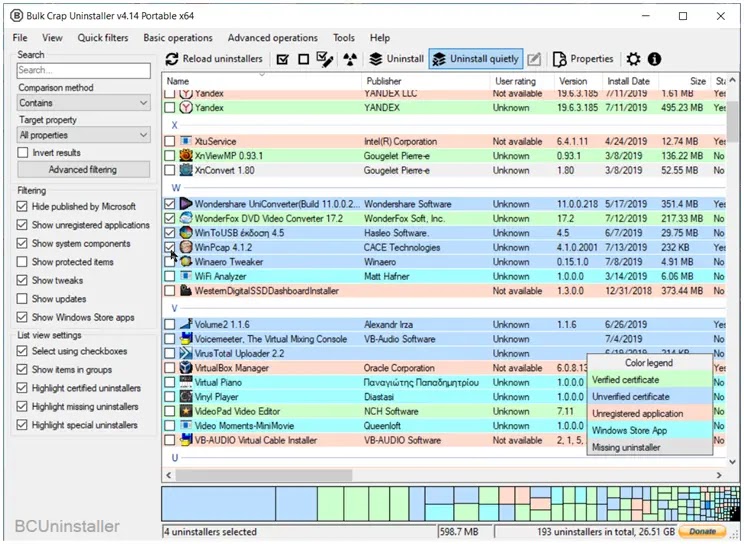The image size is (744, 544).
Task: Enable Show protected items checkbox
Action: 22,262
